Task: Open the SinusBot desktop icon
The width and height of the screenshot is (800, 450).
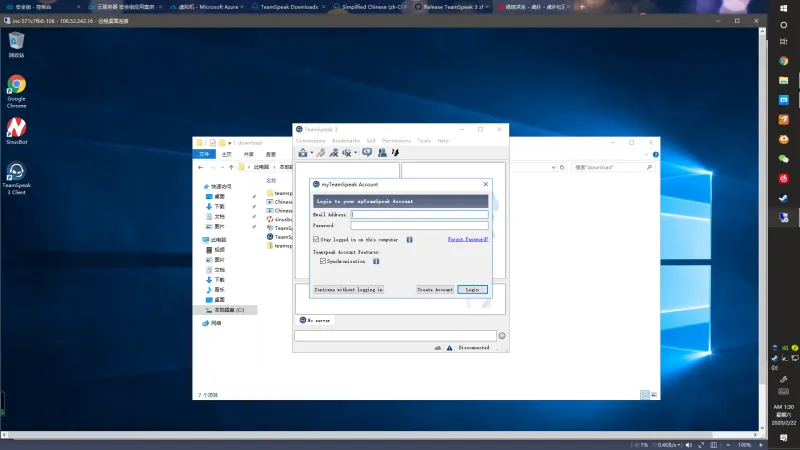Action: pos(16,131)
